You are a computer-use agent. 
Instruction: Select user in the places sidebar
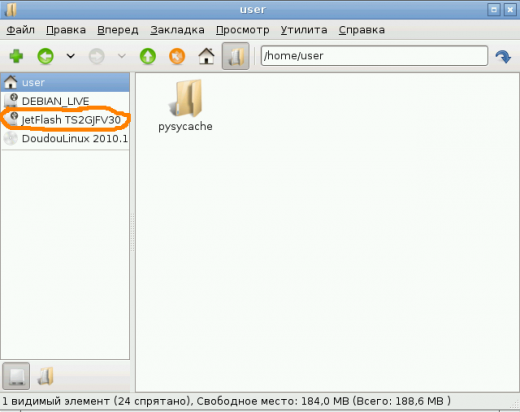[65, 82]
